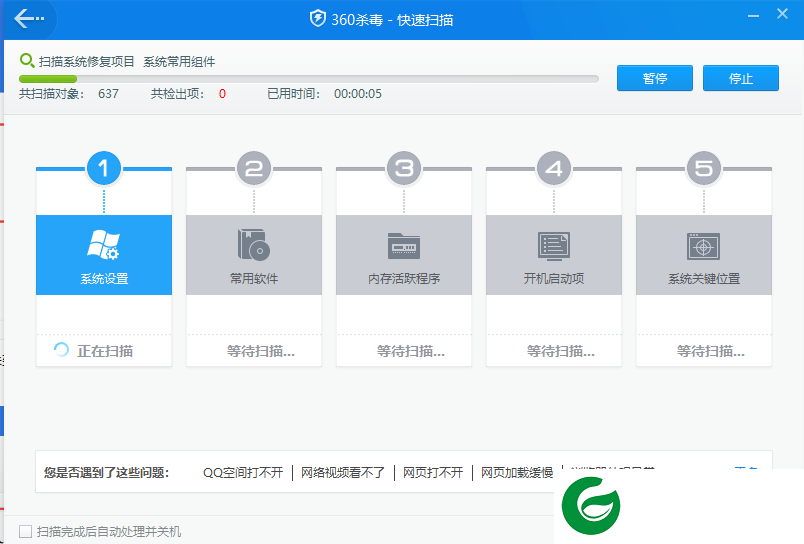Click 等待扫描 under 内存活跃程序

pos(411,351)
